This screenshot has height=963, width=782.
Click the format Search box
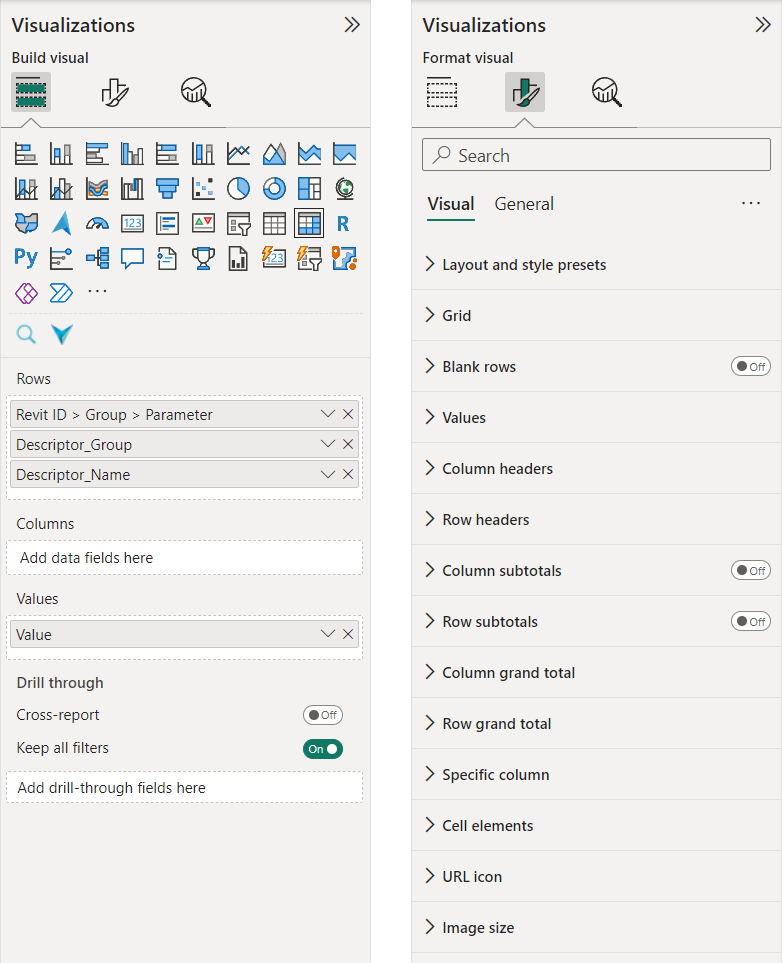point(596,155)
